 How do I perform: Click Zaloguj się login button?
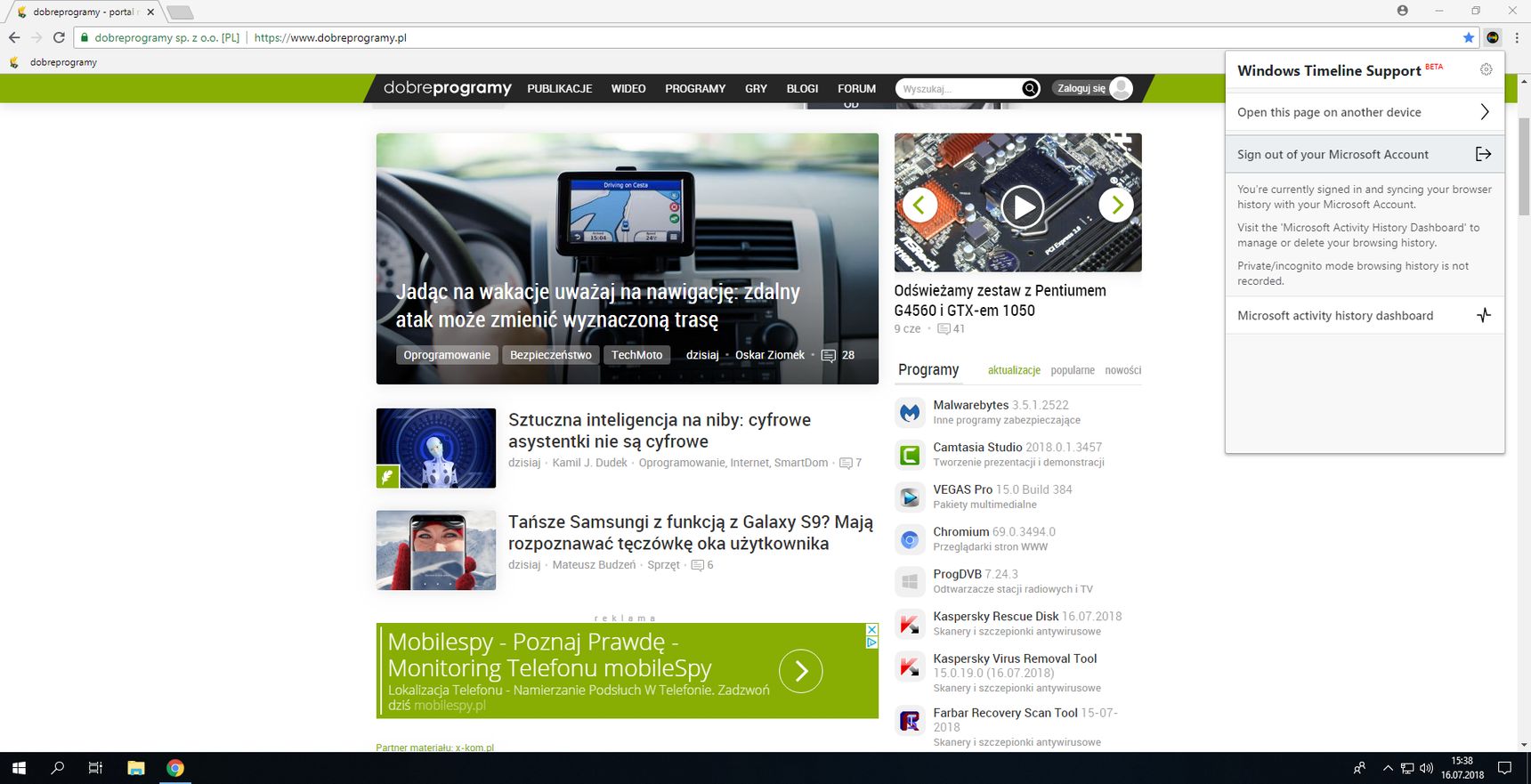pyautogui.click(x=1081, y=88)
